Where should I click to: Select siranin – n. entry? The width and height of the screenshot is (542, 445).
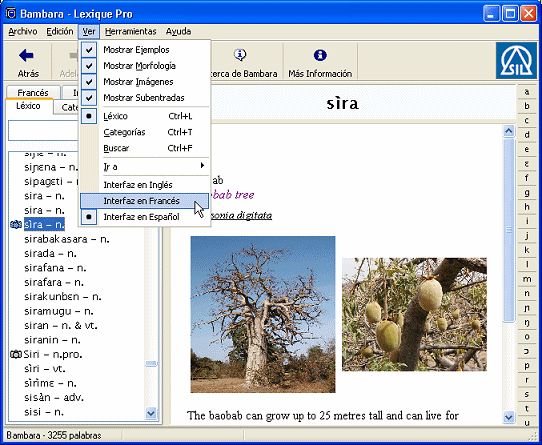click(x=52, y=340)
